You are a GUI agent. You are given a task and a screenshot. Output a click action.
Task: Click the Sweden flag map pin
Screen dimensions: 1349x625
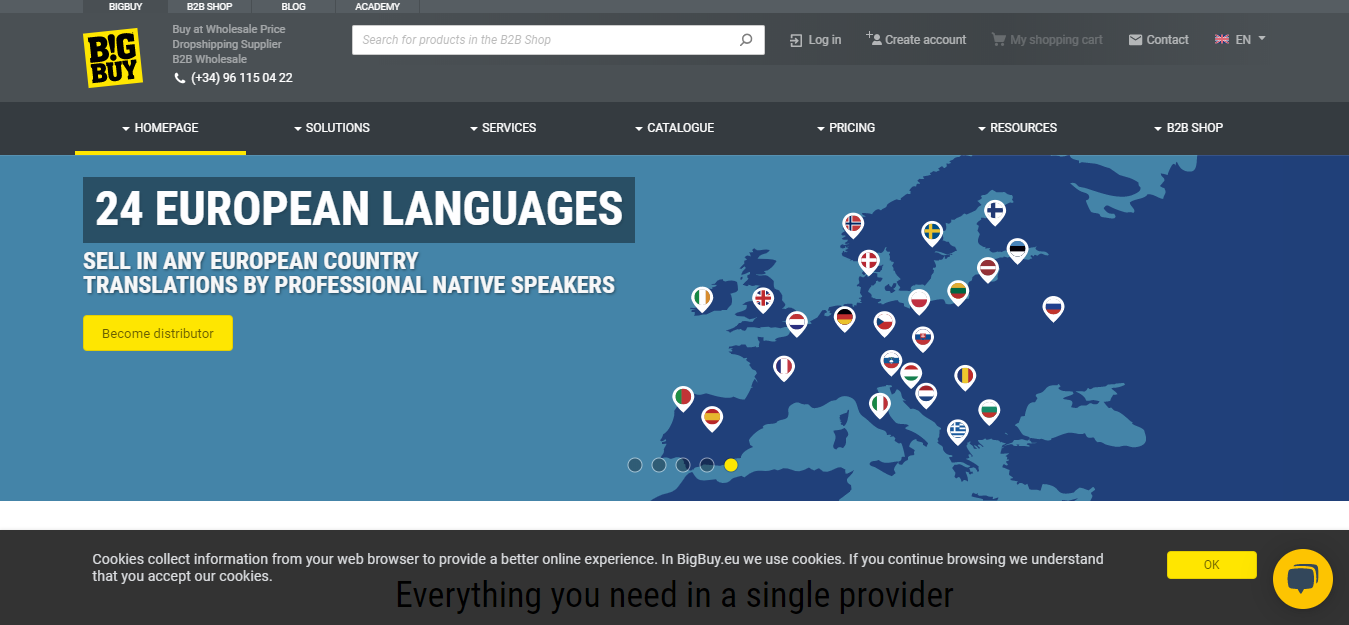(932, 232)
